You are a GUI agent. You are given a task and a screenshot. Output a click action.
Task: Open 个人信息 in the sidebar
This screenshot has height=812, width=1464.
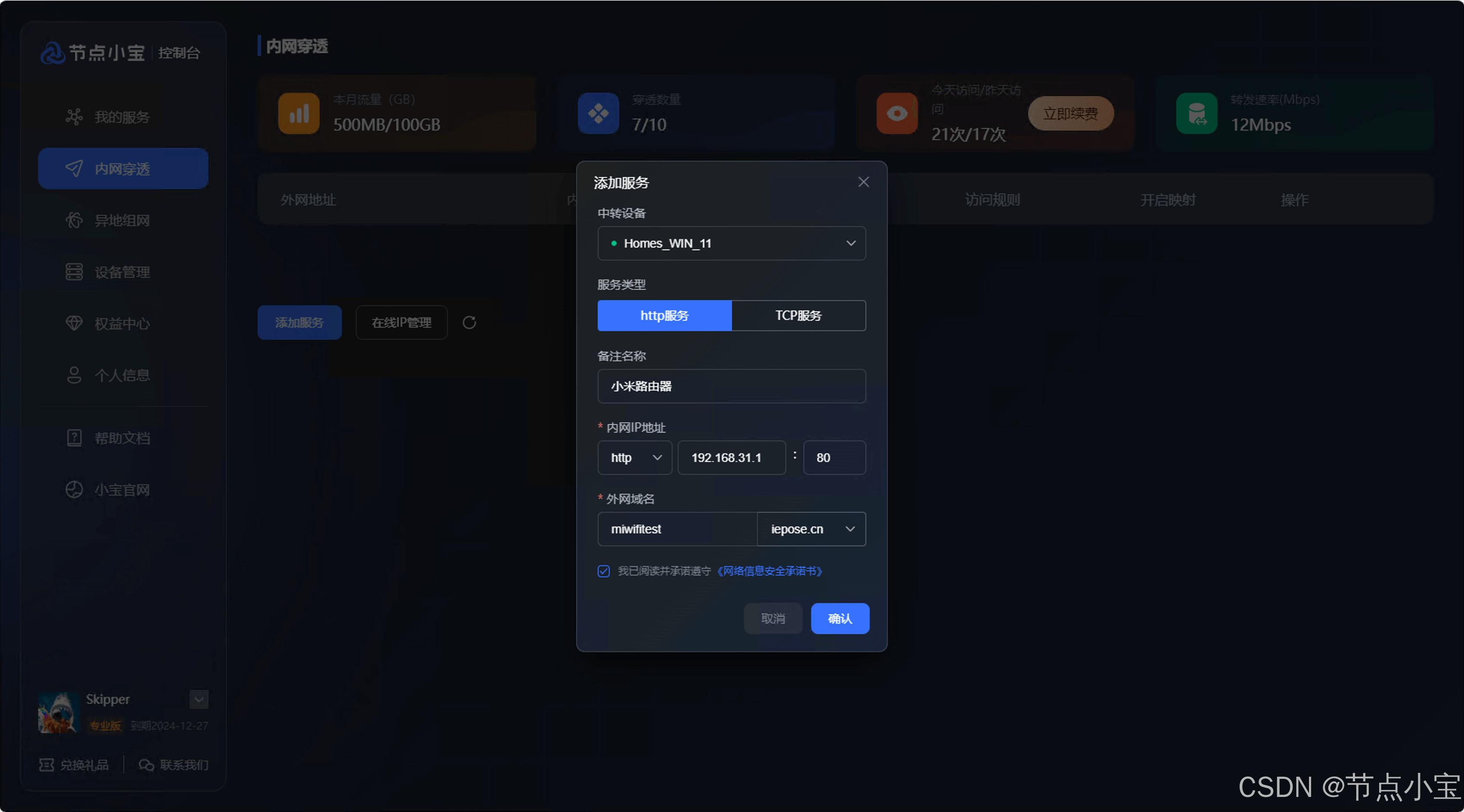tap(122, 375)
